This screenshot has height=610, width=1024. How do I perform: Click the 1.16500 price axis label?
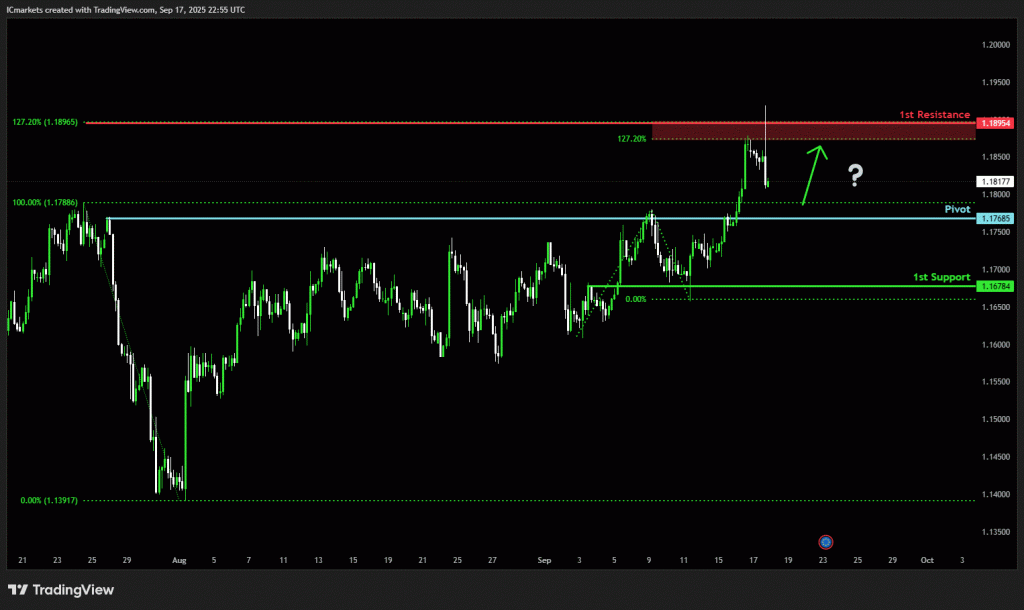(996, 307)
